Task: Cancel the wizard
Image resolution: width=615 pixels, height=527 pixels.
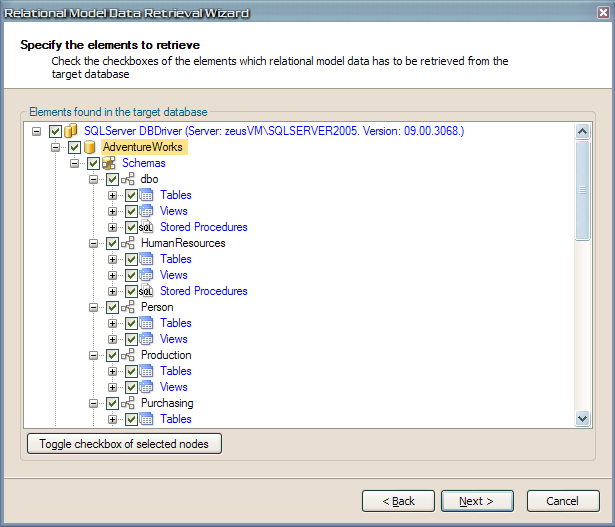Action: point(563,501)
